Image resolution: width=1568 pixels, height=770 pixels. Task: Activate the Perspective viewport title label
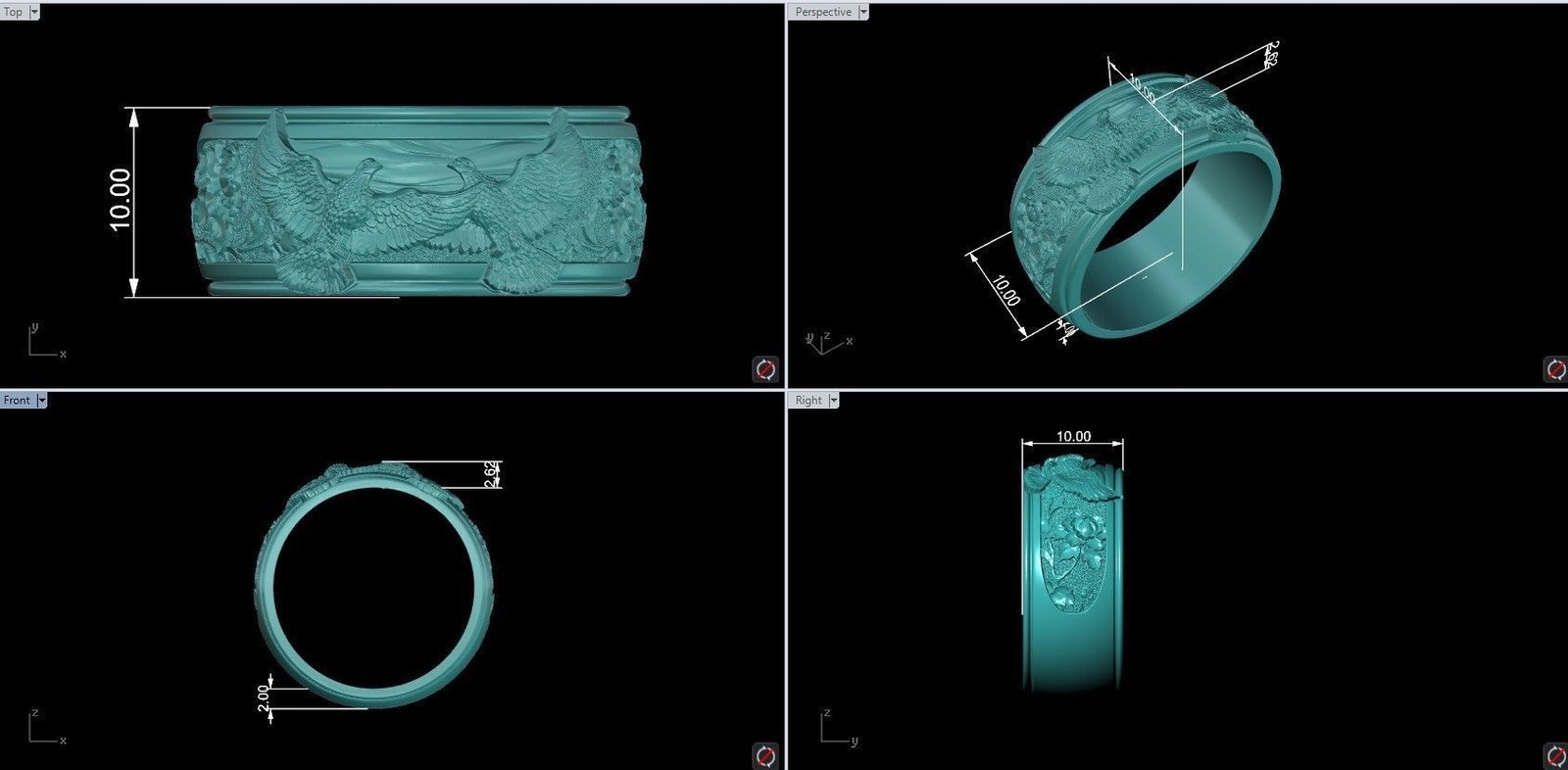click(822, 12)
